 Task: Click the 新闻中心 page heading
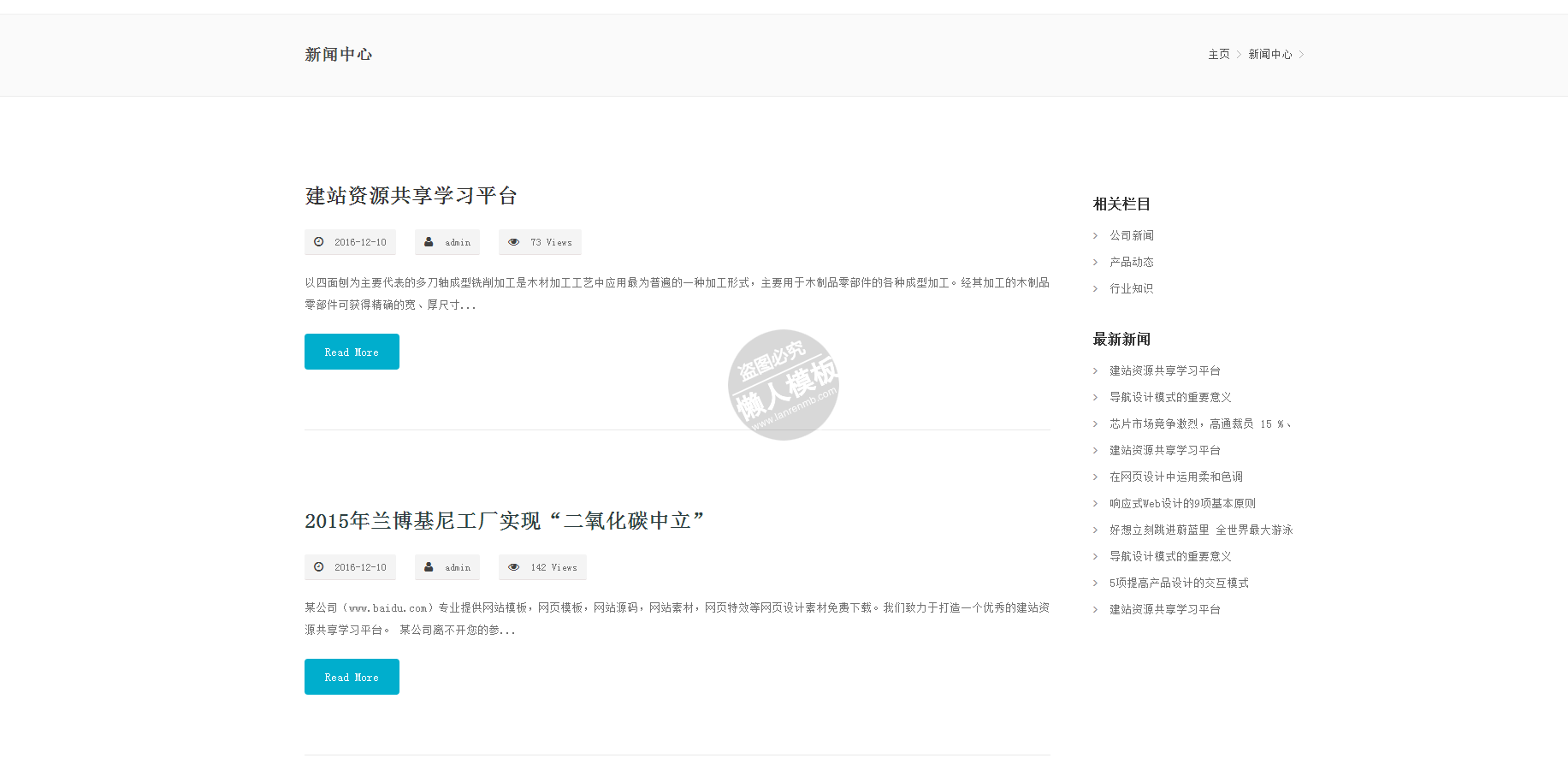click(x=339, y=54)
